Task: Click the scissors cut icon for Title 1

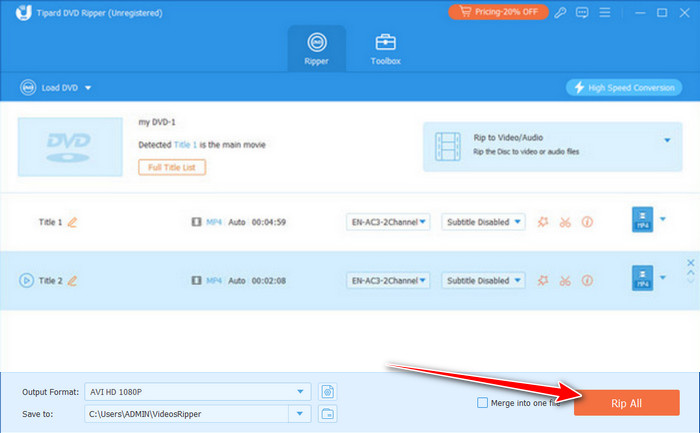Action: tap(565, 222)
